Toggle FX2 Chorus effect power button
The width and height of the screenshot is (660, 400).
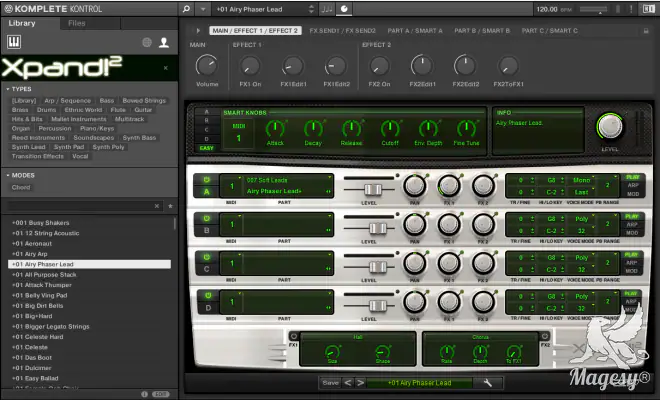545,336
